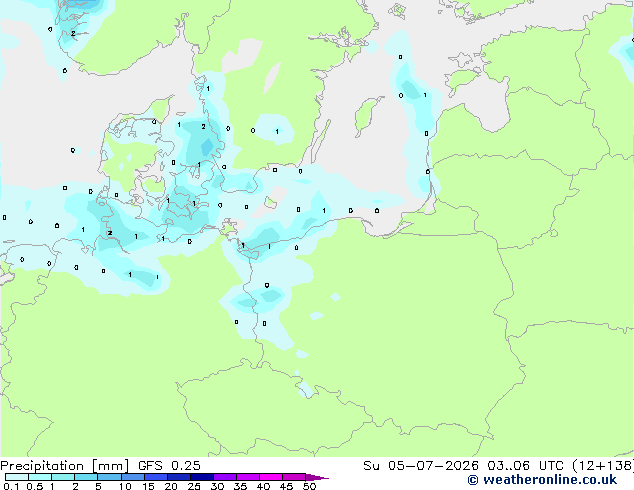This screenshot has height=490, width=634.
Task: Select the 15–20 mm legend swatch
Action: (156, 477)
